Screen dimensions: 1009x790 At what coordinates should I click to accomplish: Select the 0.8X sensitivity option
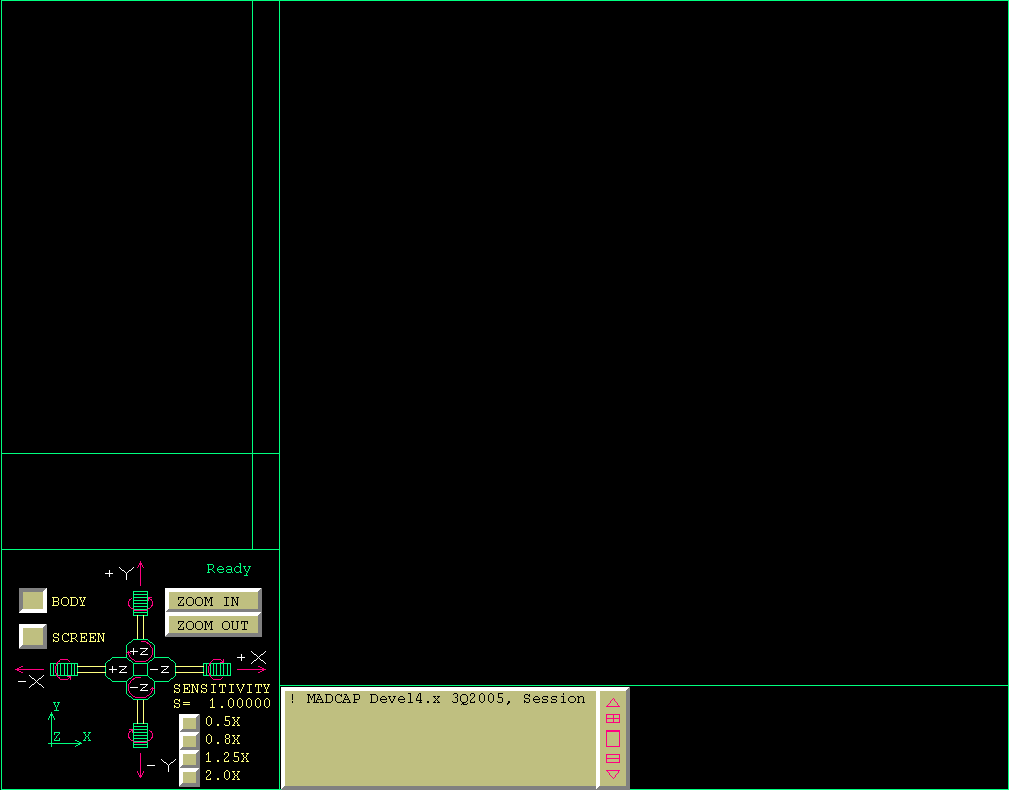click(189, 740)
